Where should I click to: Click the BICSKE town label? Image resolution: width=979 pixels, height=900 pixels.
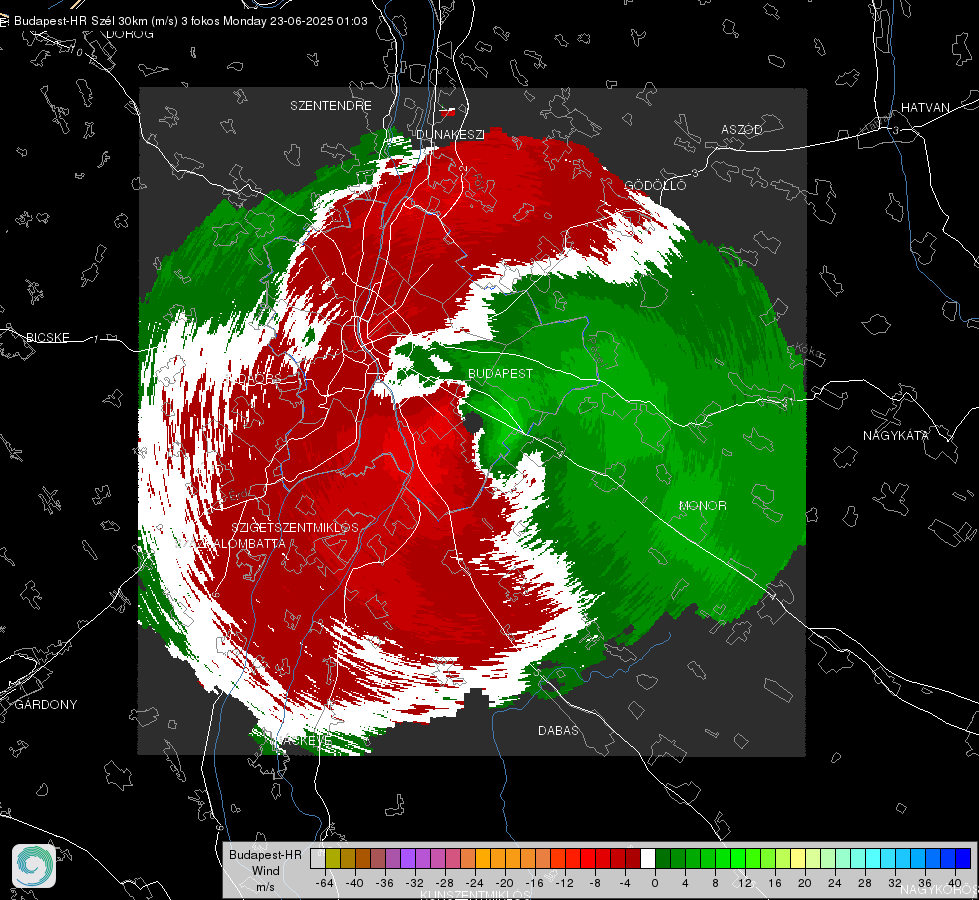pos(47,337)
